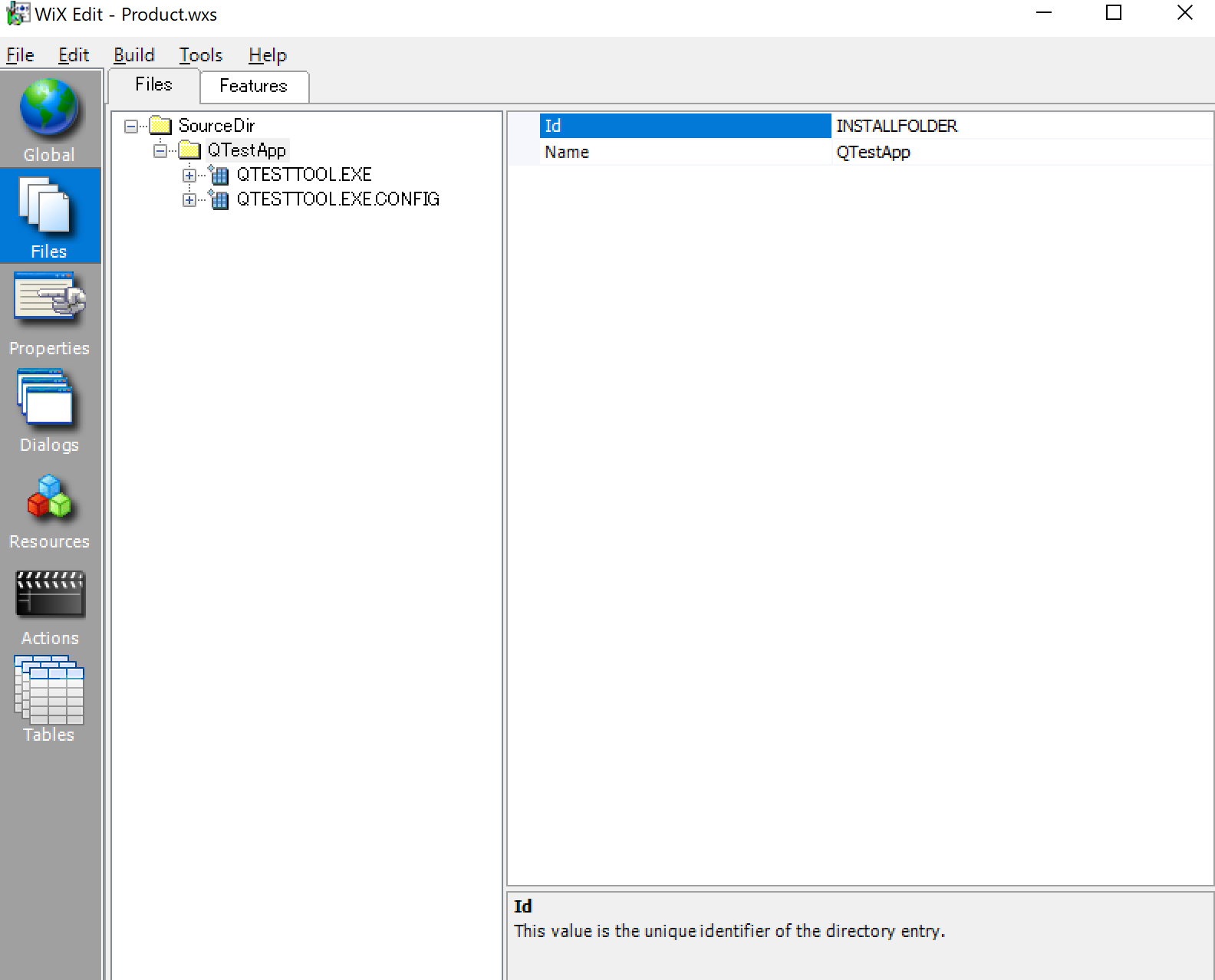The width and height of the screenshot is (1215, 980).
Task: Collapse the SourceDir tree node
Action: click(131, 126)
